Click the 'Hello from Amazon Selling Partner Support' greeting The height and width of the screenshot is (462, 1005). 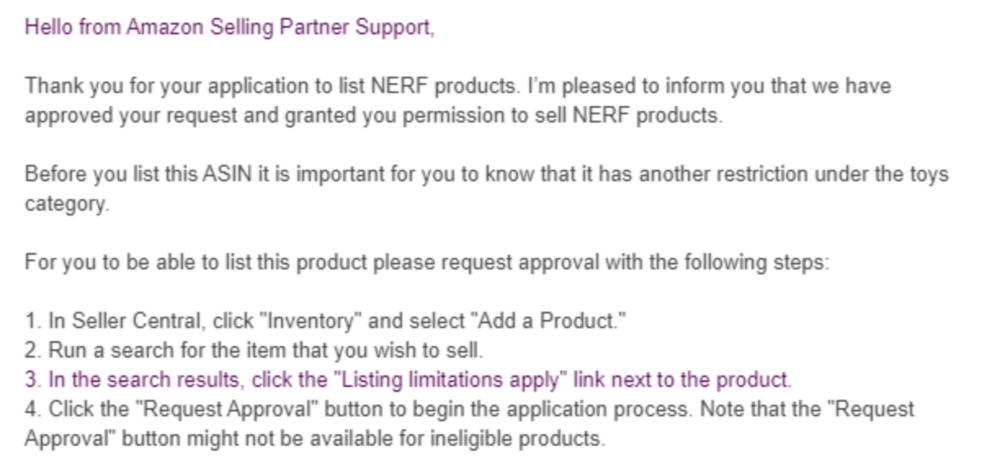coord(229,28)
